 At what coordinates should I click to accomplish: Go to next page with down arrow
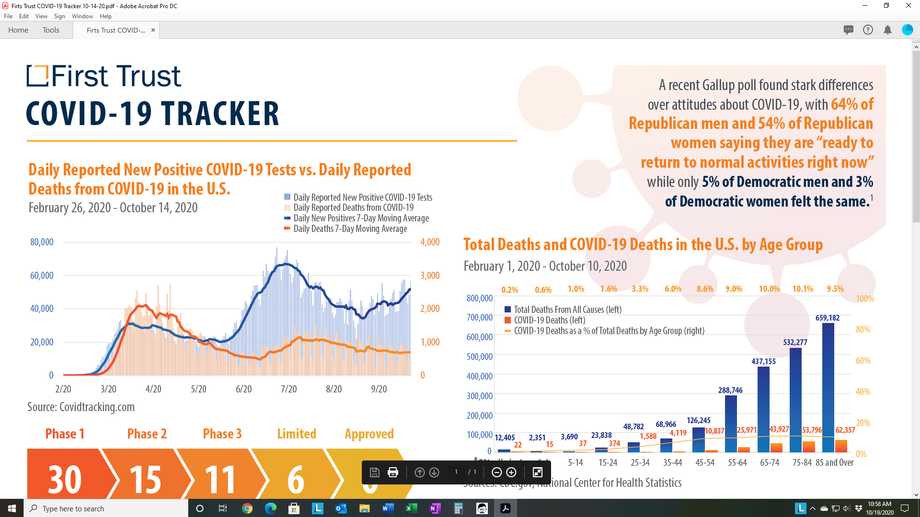click(434, 472)
